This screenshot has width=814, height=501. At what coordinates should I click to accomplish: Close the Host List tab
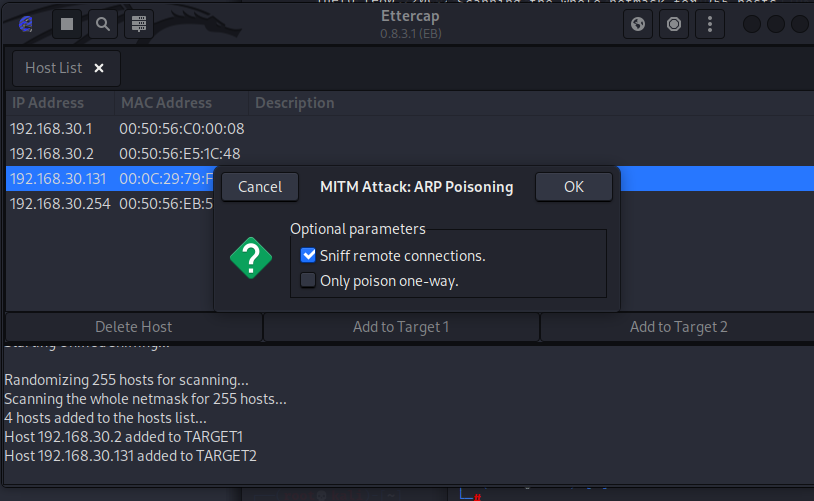tap(98, 68)
